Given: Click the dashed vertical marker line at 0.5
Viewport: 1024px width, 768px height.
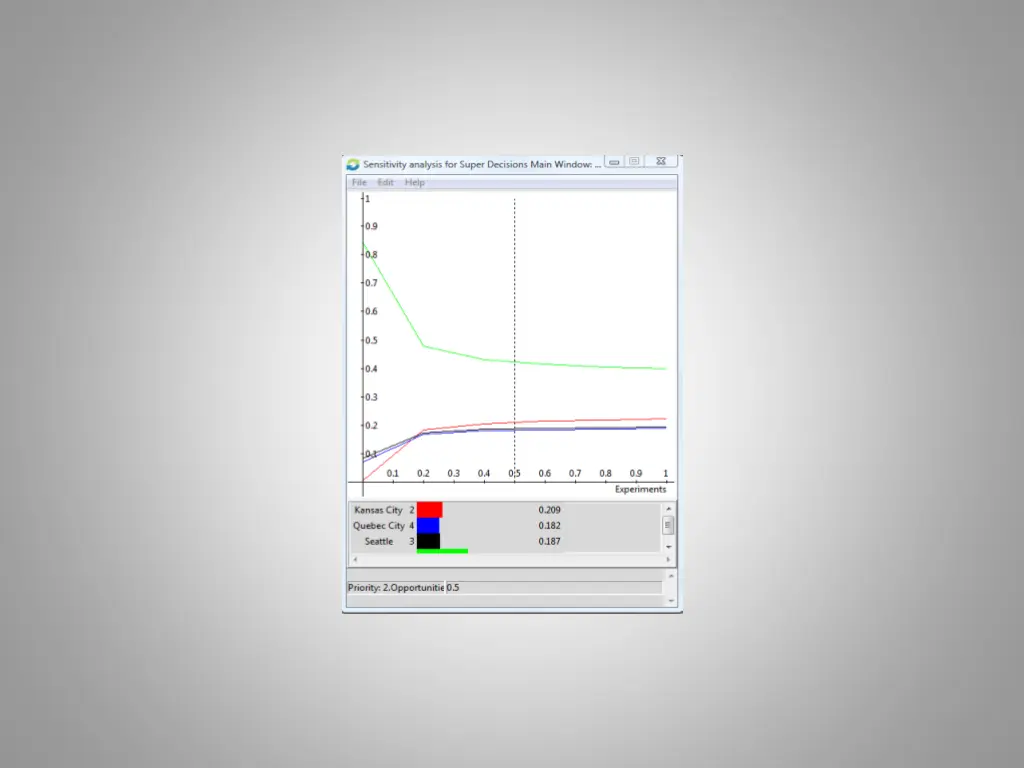Looking at the screenshot, I should pos(515,340).
